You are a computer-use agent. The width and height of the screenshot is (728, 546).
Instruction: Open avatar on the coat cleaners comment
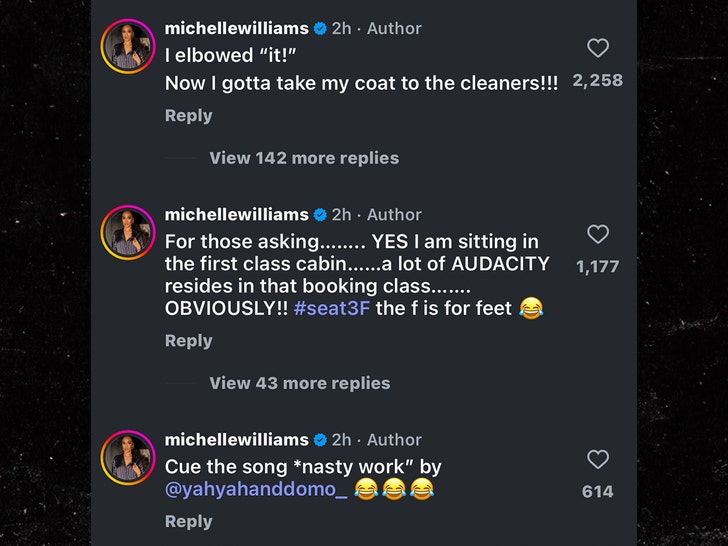(x=128, y=46)
